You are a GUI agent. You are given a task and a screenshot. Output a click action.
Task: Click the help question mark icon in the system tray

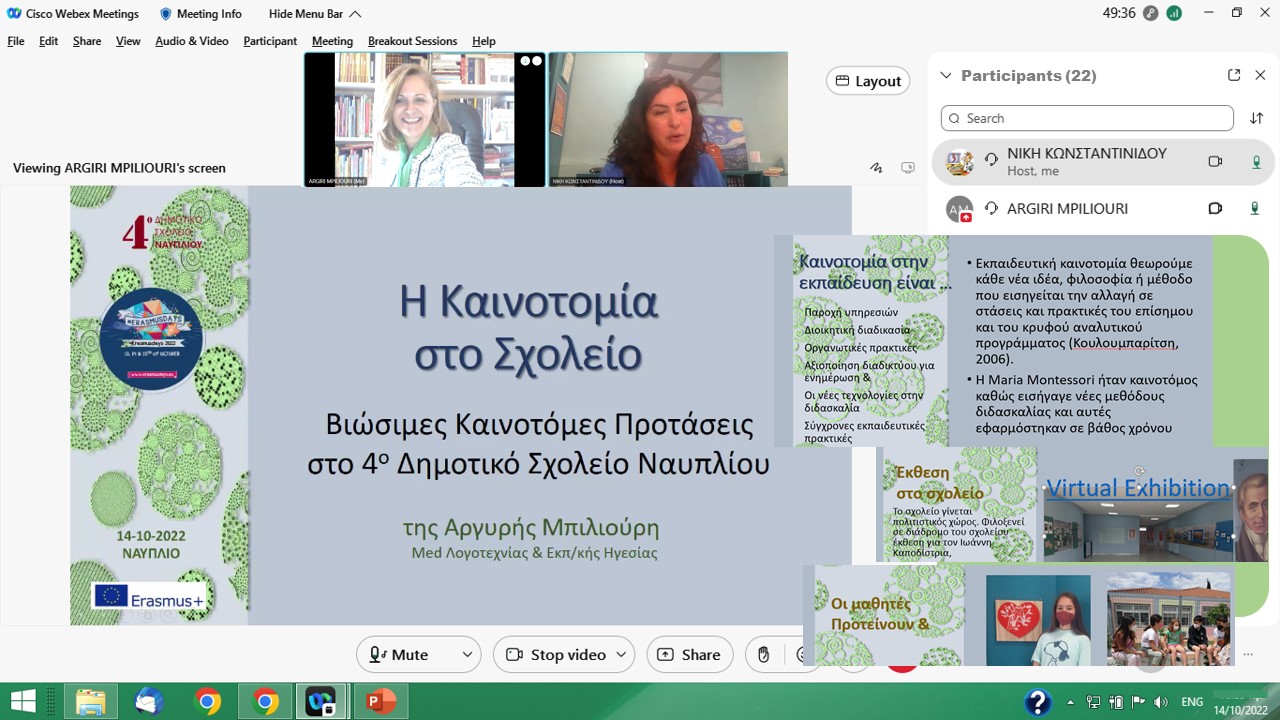pyautogui.click(x=1038, y=702)
